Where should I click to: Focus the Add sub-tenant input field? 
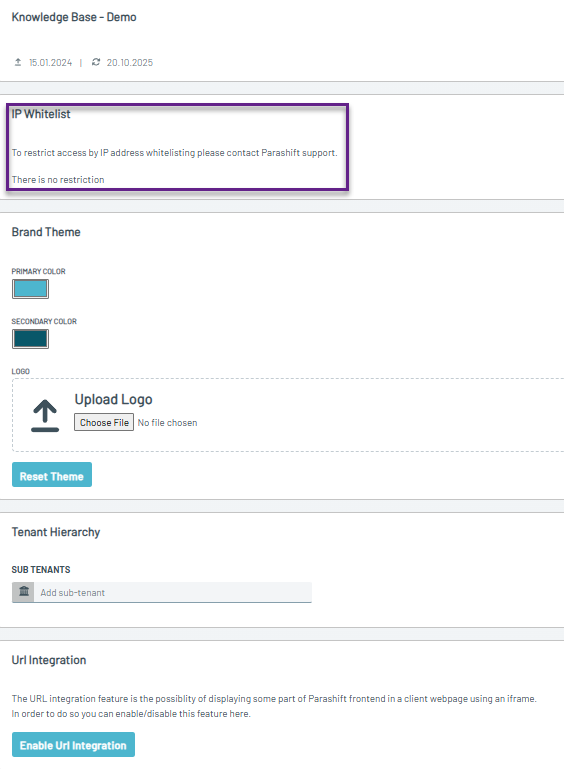tap(173, 592)
